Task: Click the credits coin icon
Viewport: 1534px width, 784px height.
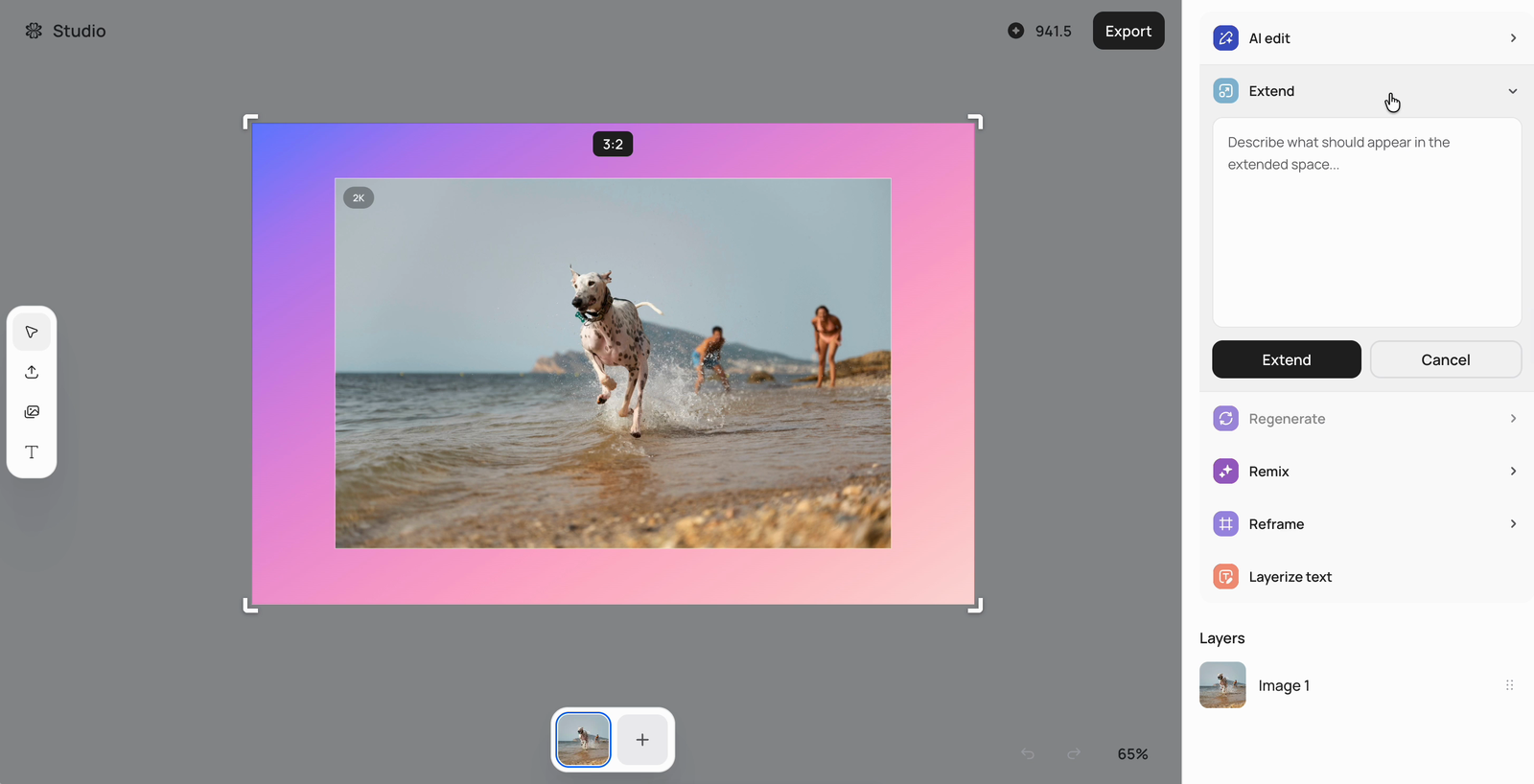Action: pos(1016,31)
